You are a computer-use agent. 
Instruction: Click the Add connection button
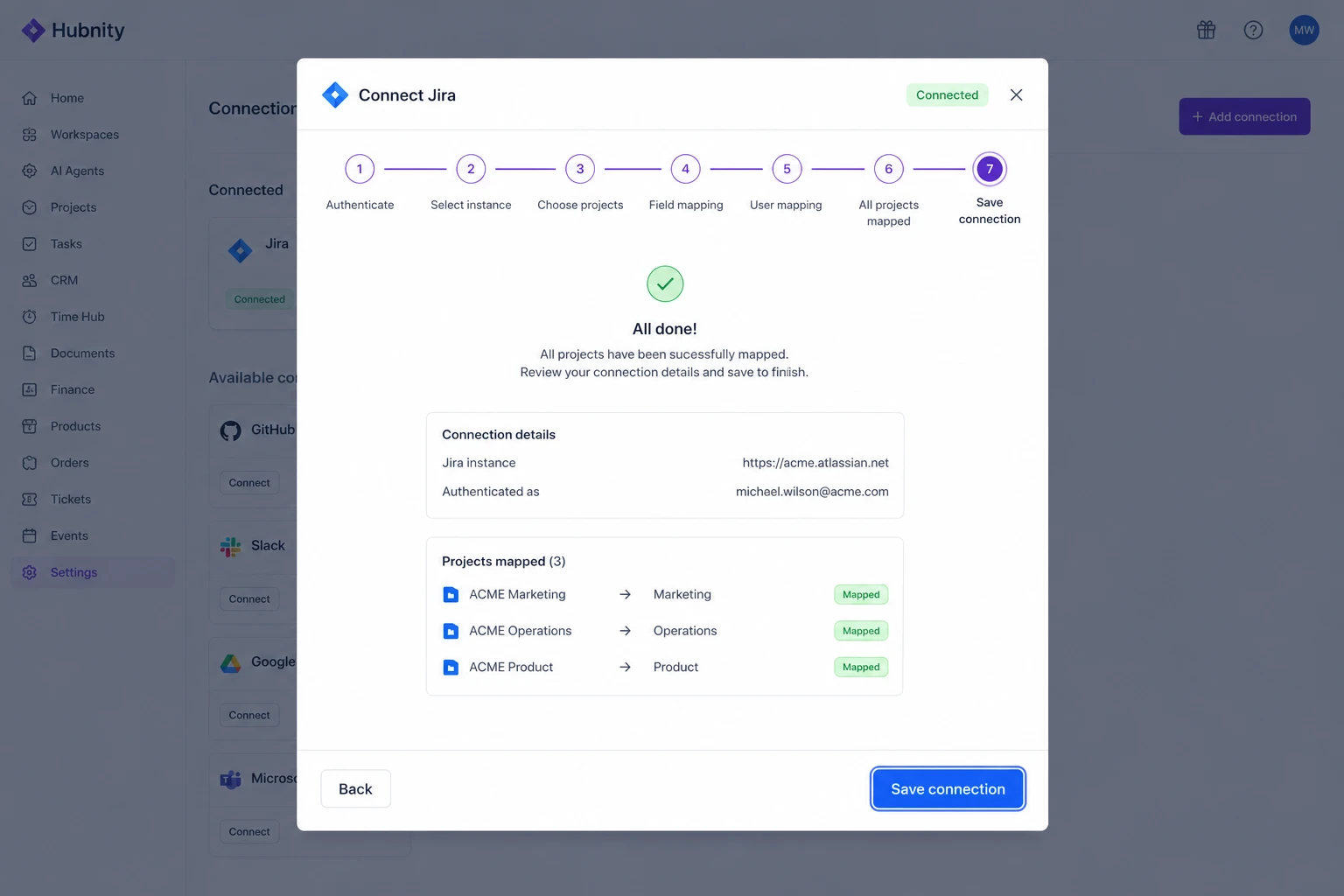[x=1244, y=116]
